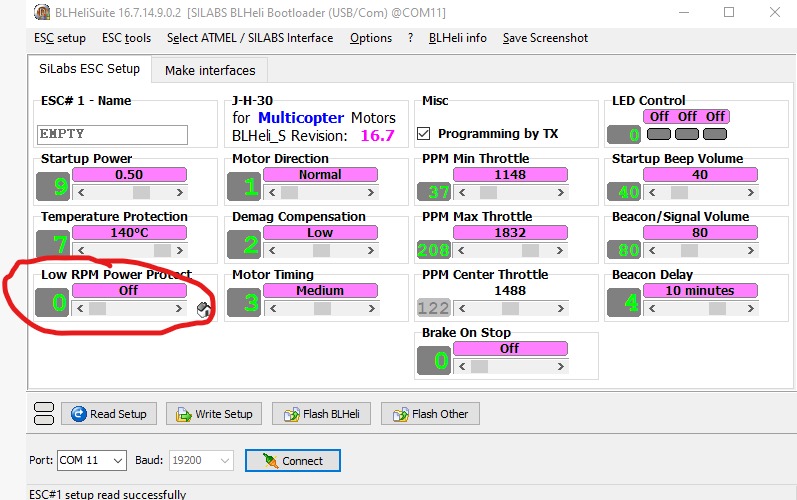Image resolution: width=797 pixels, height=500 pixels.
Task: Click right arrow of Beacon/Signal Volume slider
Action: (x=751, y=251)
